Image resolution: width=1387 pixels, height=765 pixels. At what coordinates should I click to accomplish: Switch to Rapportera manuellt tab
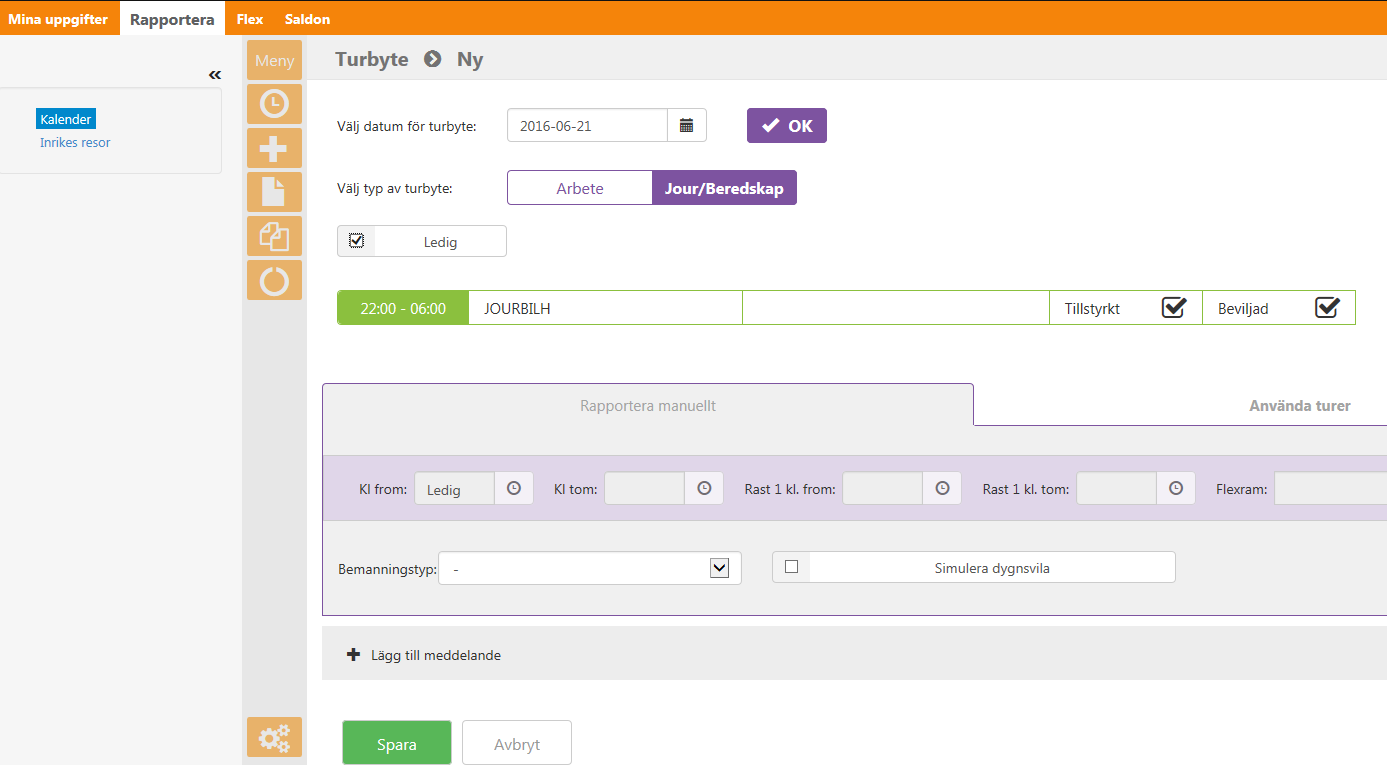648,406
